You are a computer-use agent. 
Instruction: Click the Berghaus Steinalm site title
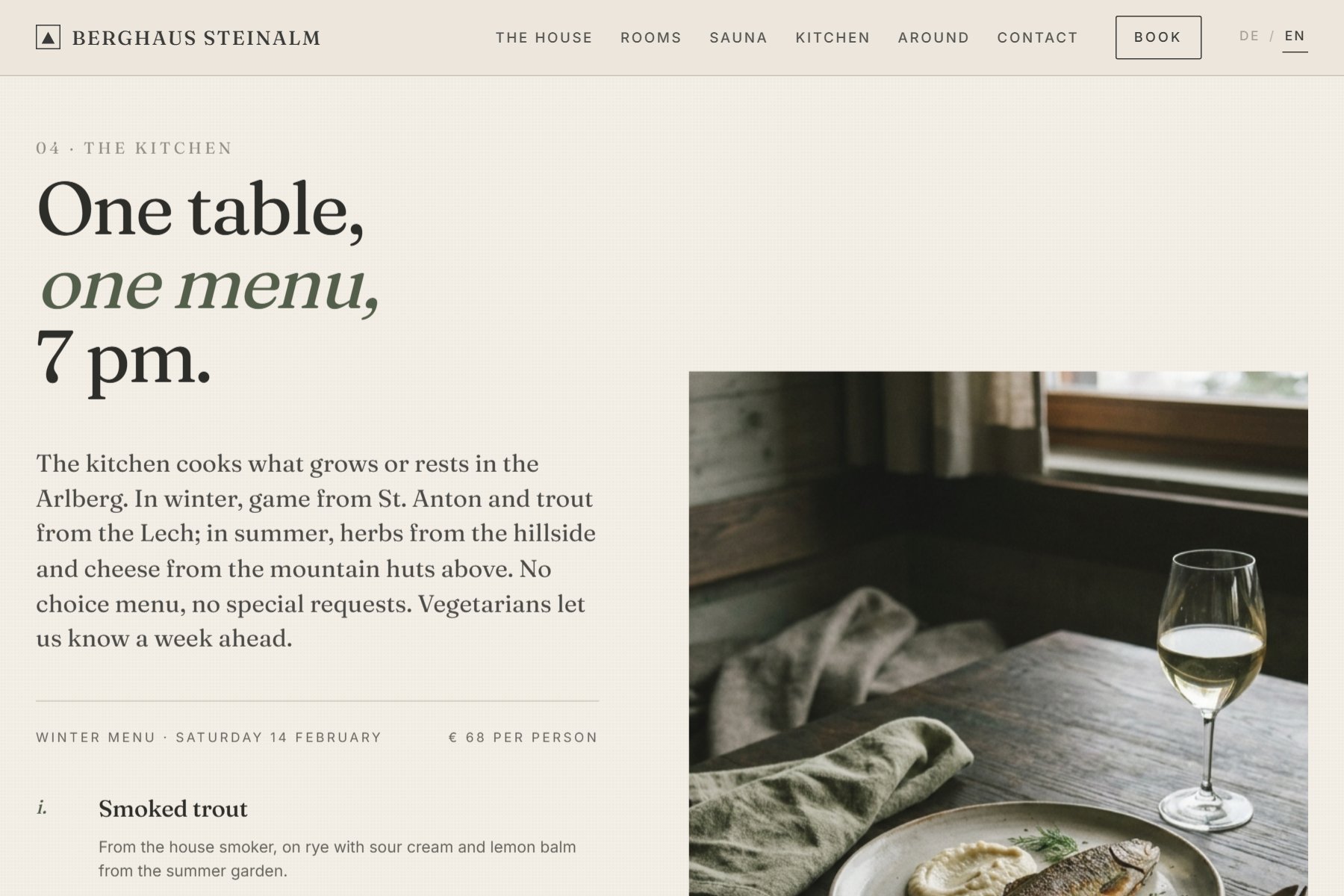[x=196, y=38]
